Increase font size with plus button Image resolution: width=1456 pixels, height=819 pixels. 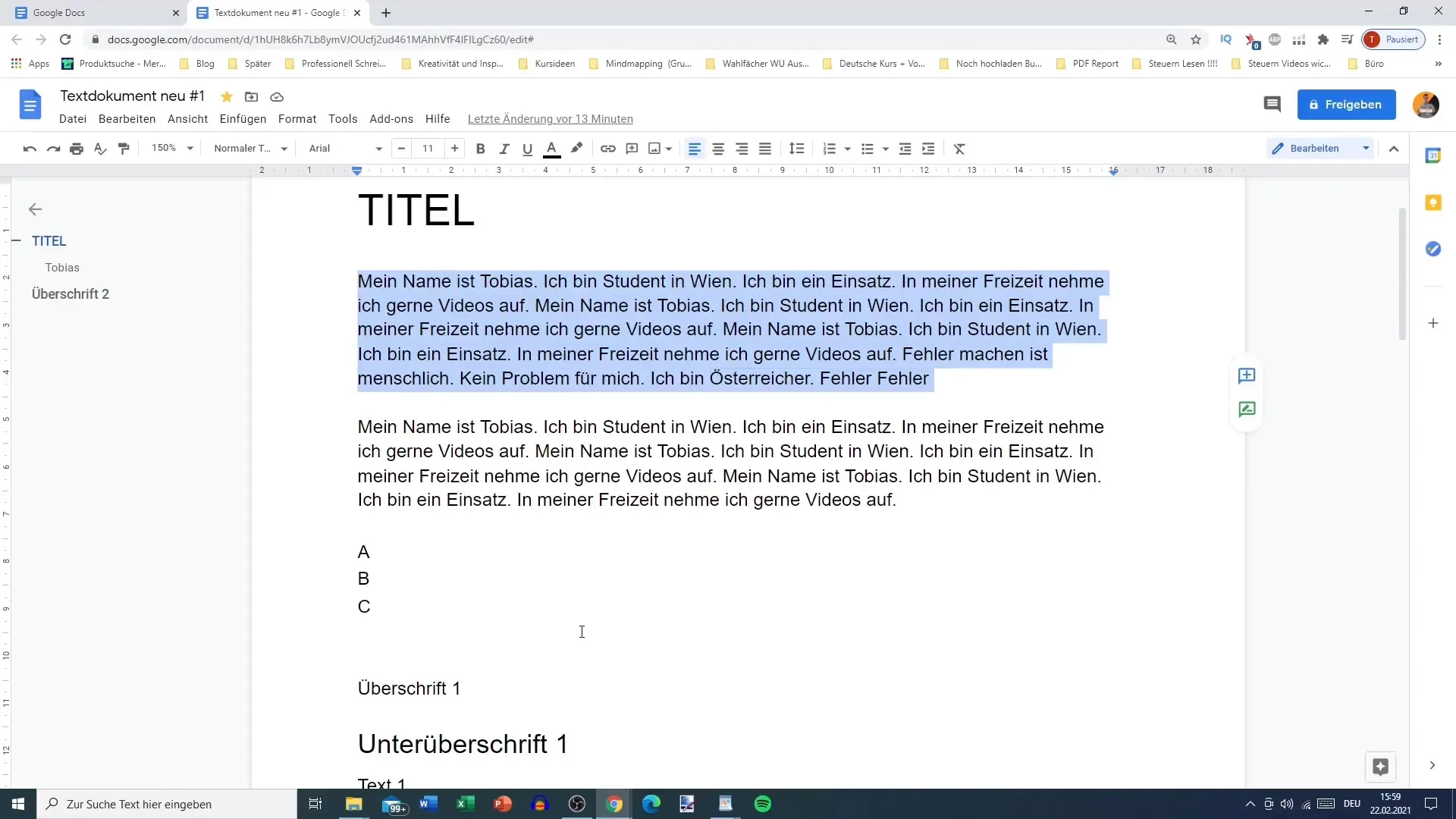click(x=454, y=149)
